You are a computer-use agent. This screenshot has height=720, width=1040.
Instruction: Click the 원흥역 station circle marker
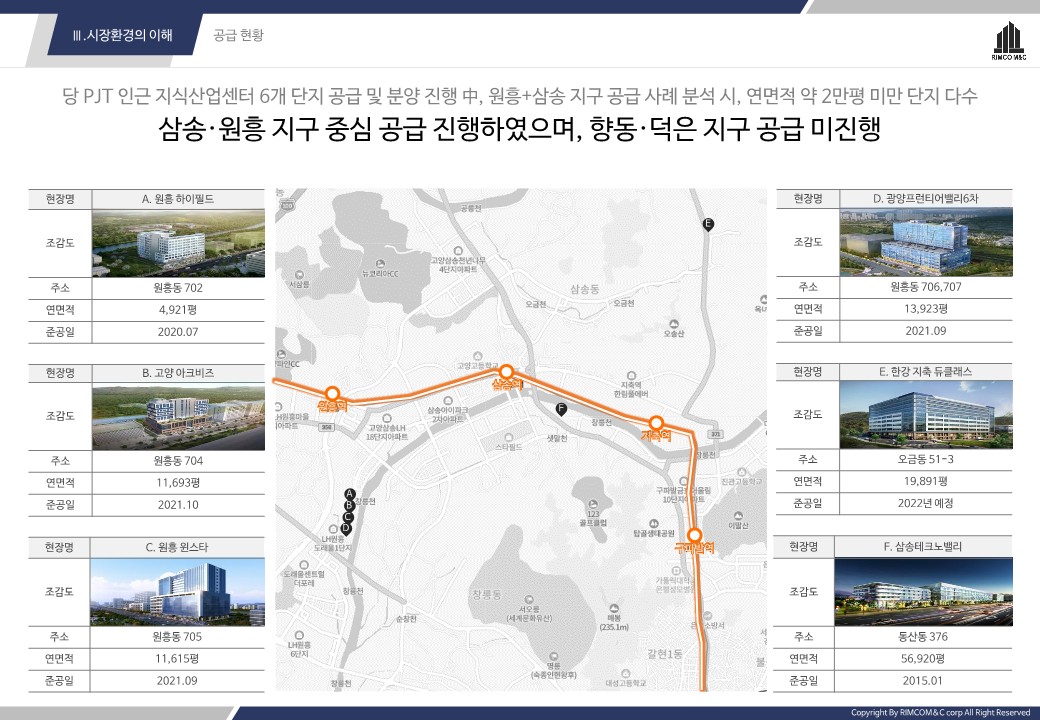click(332, 395)
